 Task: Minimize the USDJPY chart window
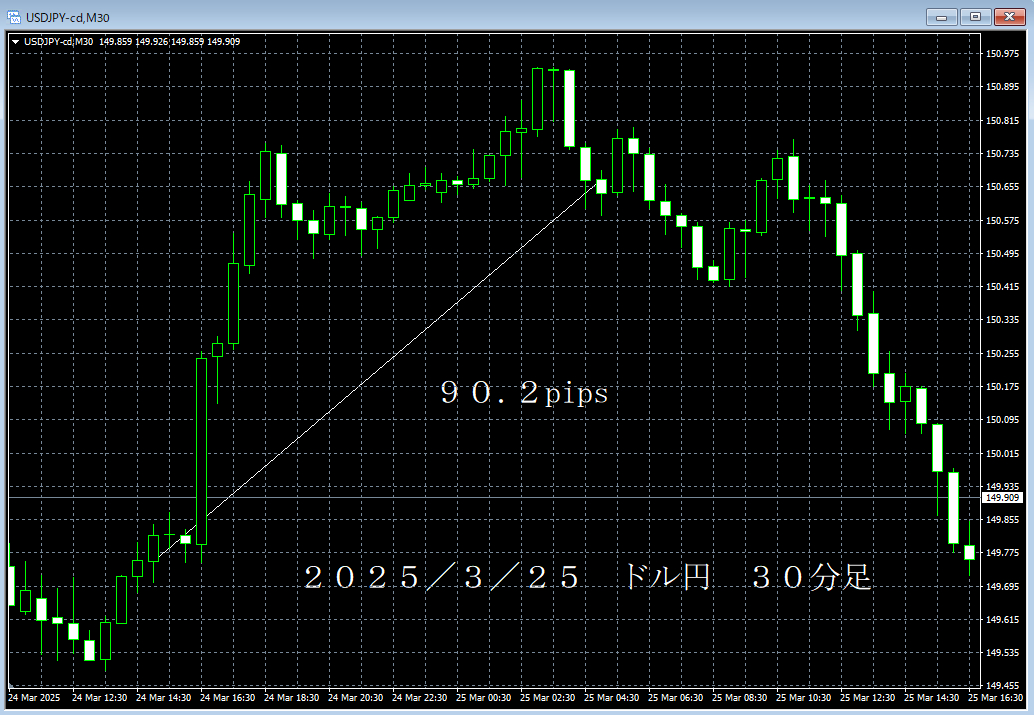click(941, 17)
